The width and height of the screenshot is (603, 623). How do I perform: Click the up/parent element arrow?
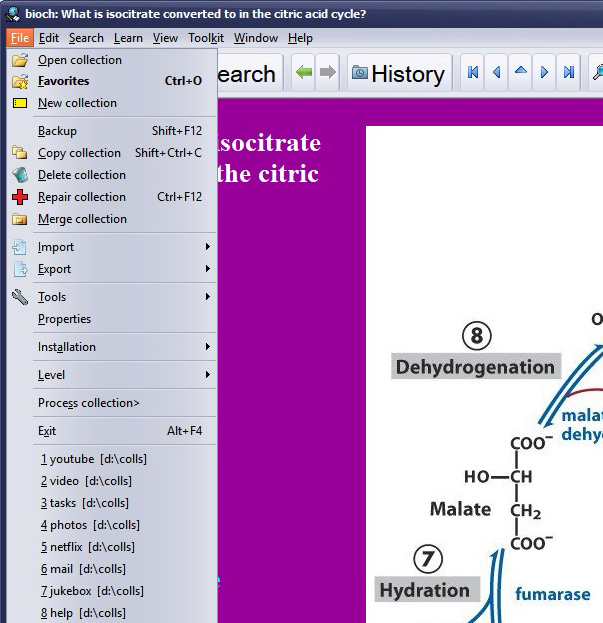(x=520, y=73)
